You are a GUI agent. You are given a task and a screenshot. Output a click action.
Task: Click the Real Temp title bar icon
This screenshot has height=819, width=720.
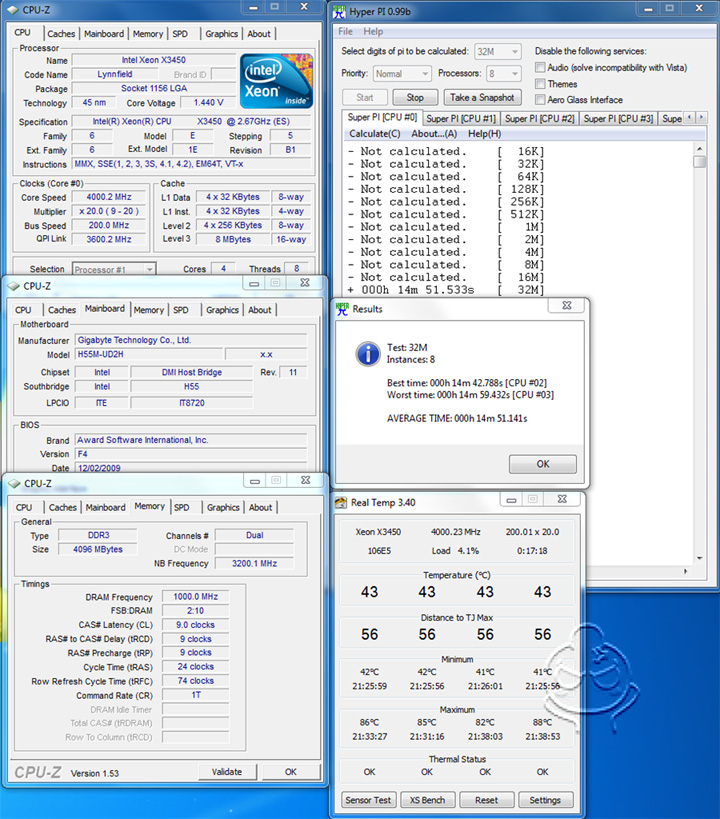click(341, 502)
